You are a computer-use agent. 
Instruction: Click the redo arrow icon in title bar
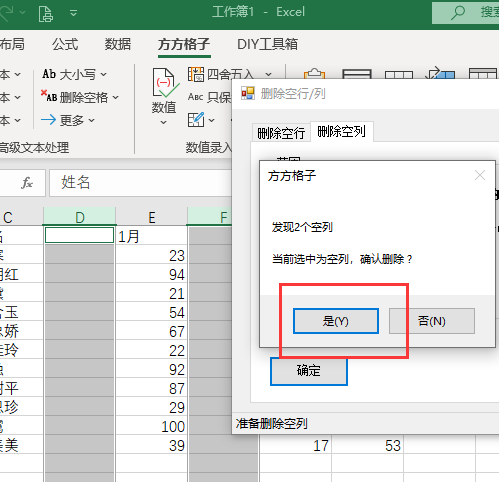tap(6, 13)
